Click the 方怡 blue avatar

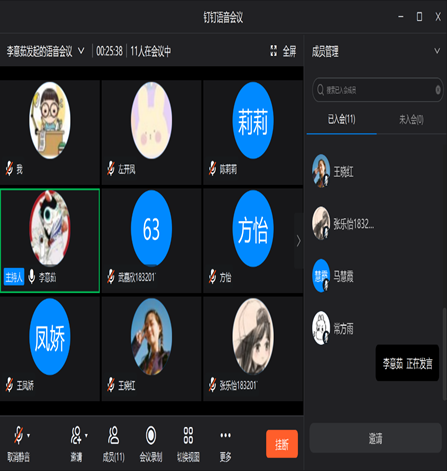(253, 229)
